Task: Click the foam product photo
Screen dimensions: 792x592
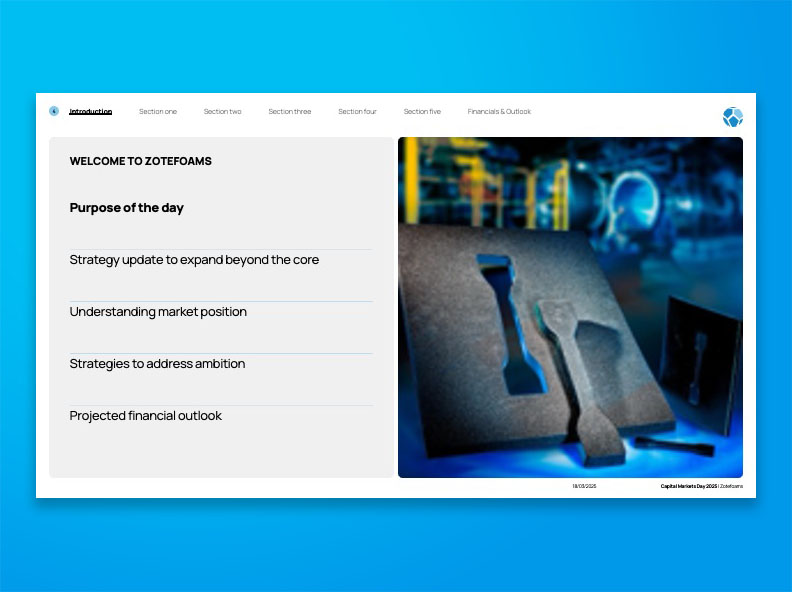Action: click(x=570, y=307)
